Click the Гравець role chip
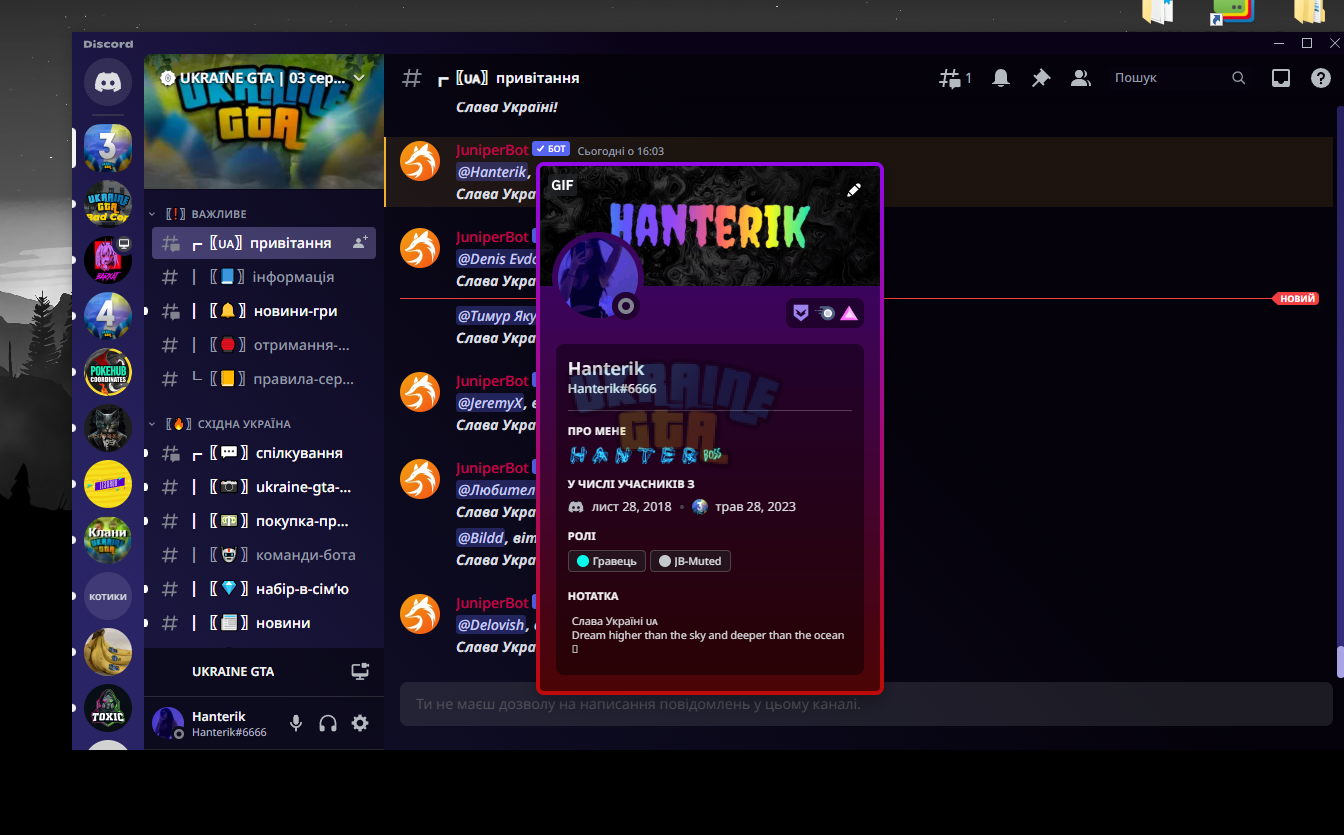1344x835 pixels. [607, 561]
